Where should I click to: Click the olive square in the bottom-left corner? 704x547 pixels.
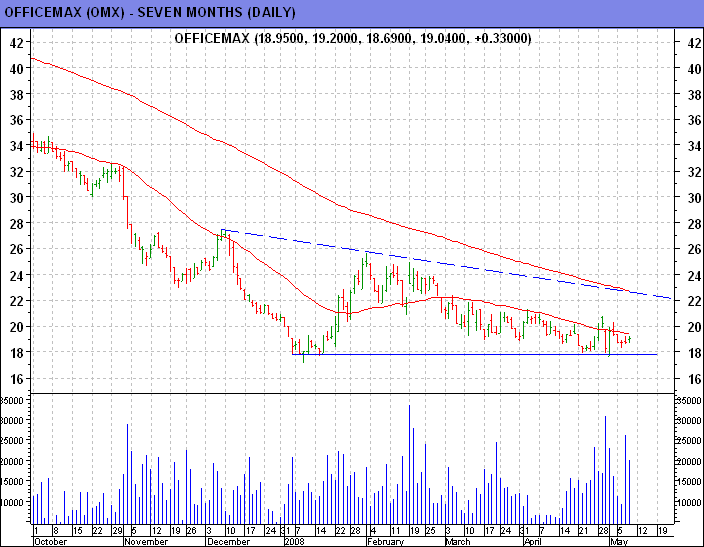pyautogui.click(x=14, y=536)
